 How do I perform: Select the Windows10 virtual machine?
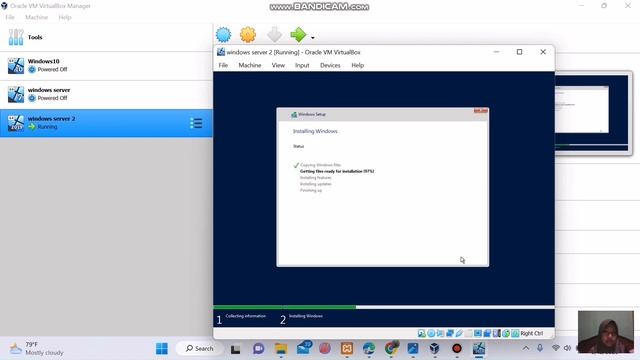coord(106,65)
